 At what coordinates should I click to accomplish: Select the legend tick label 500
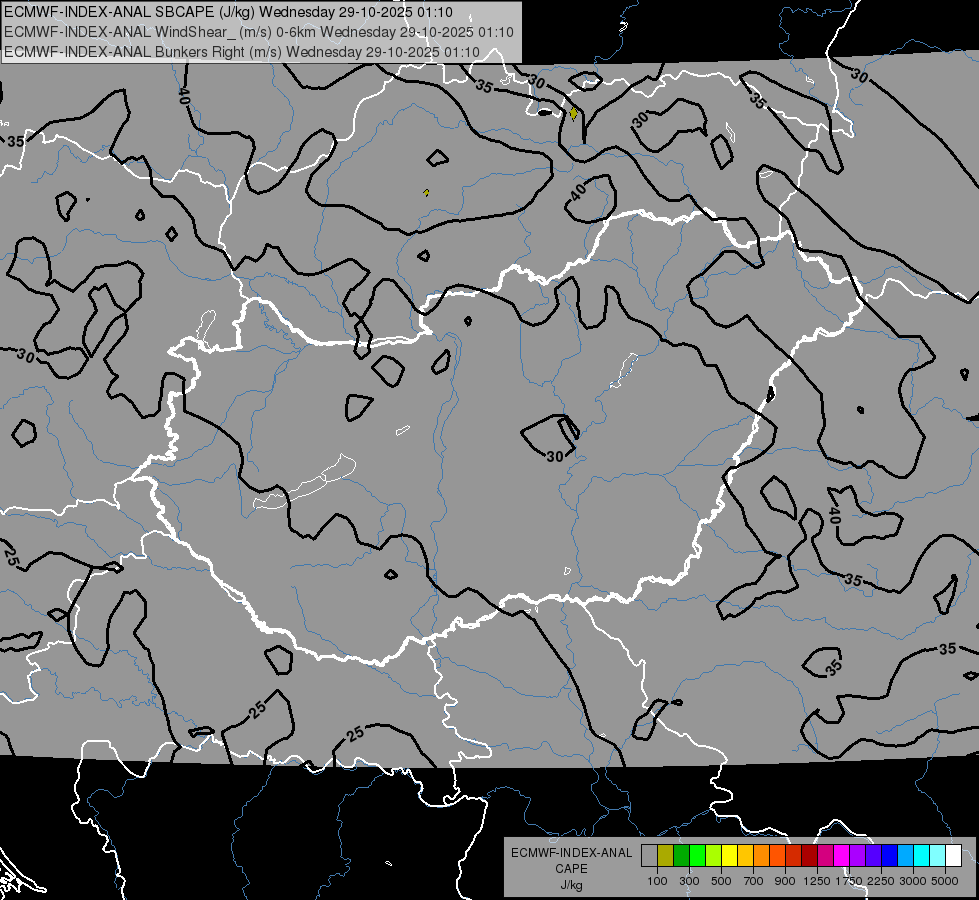[x=721, y=881]
